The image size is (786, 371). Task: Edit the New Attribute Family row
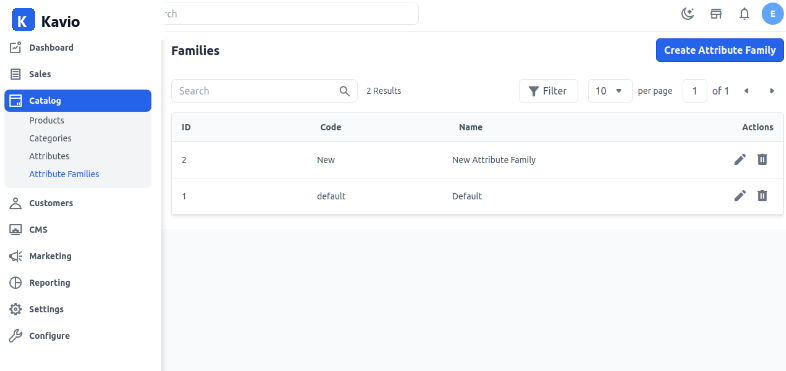740,159
